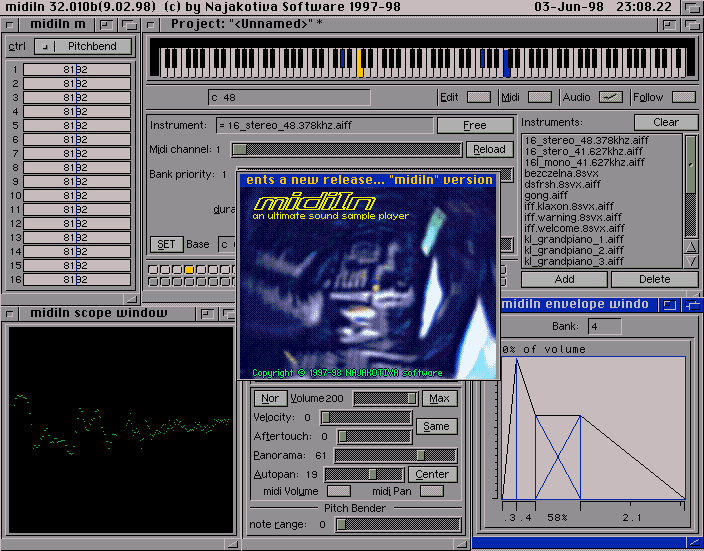Click the midiIn splash screen image
Viewport: 704px width, 551px height.
pos(368,283)
